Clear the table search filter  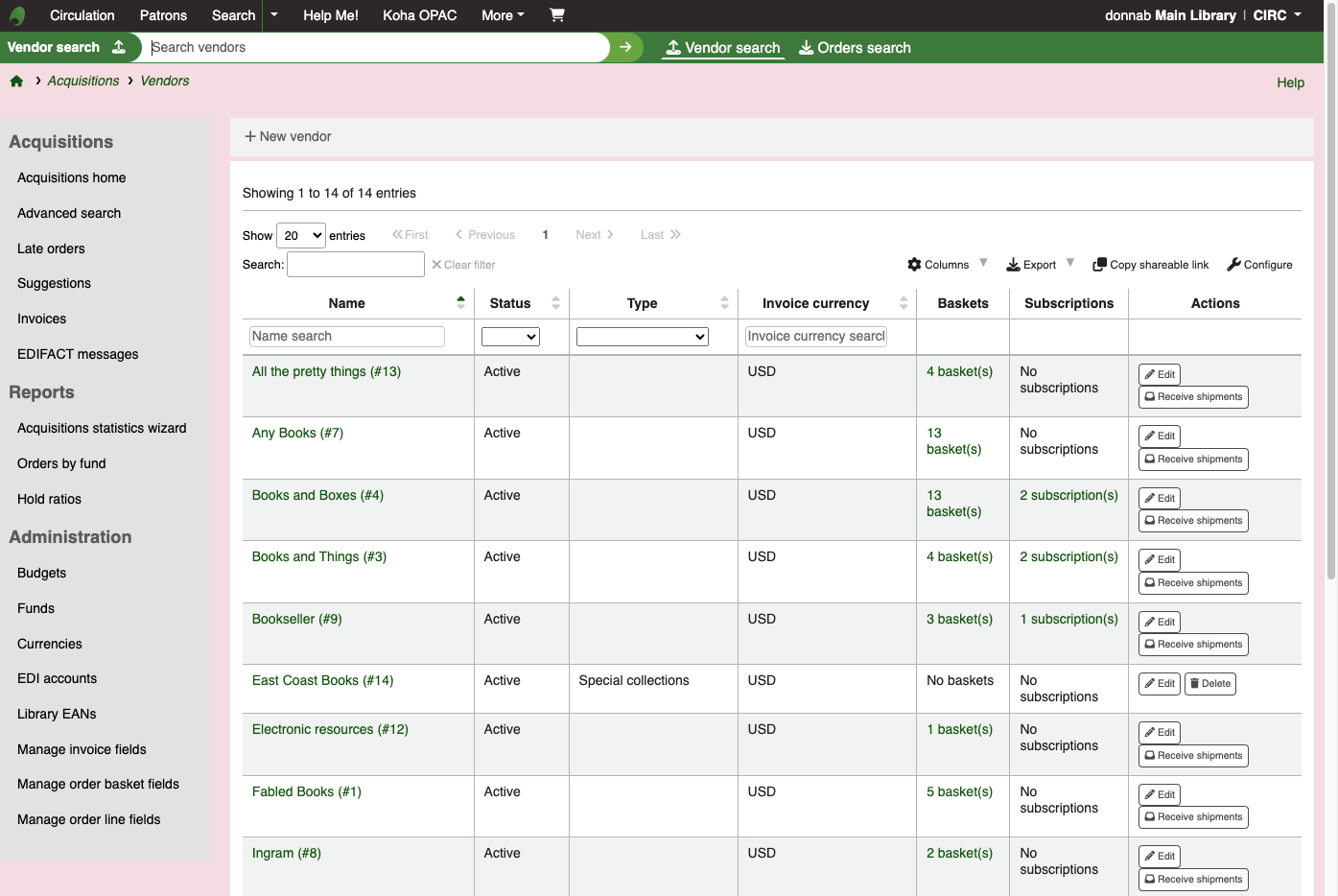coord(463,265)
